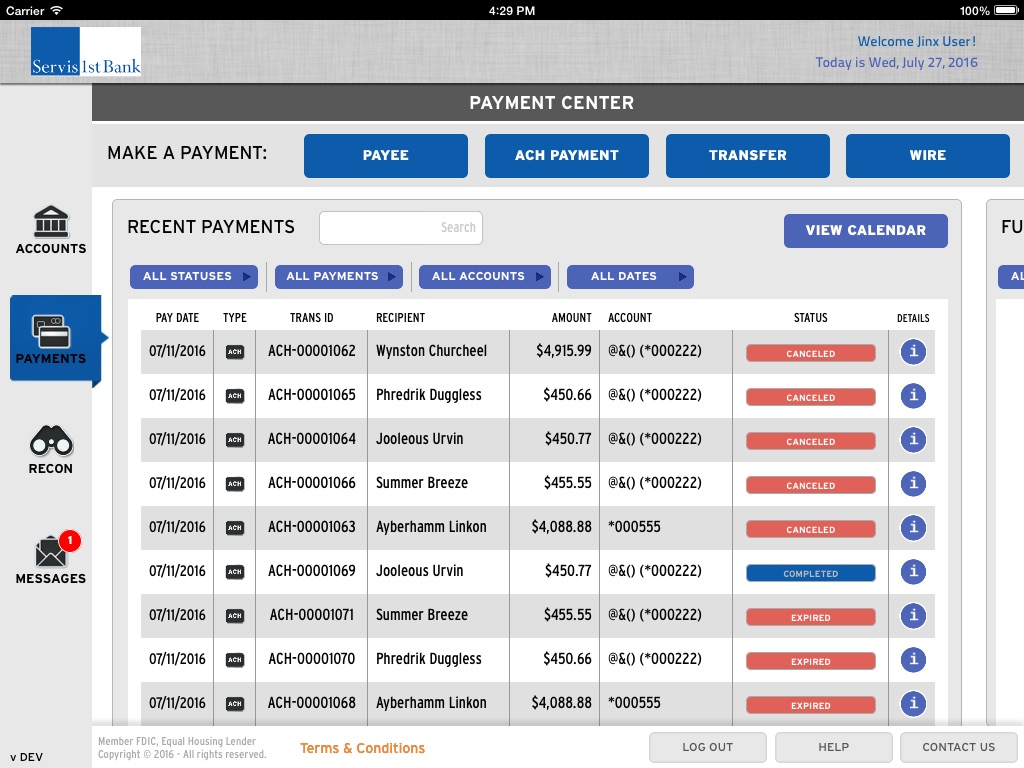Click Canceled status for ACH-00001062
Viewport: 1024px width, 768px height.
[x=810, y=353]
